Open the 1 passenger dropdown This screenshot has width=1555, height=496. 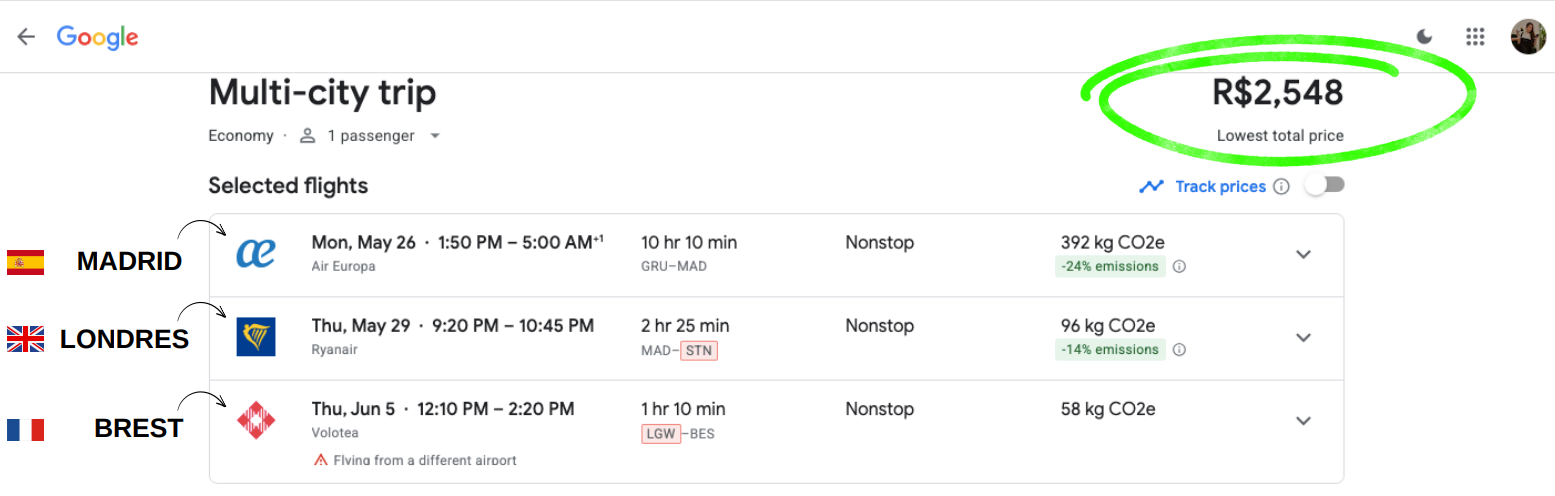pos(371,136)
